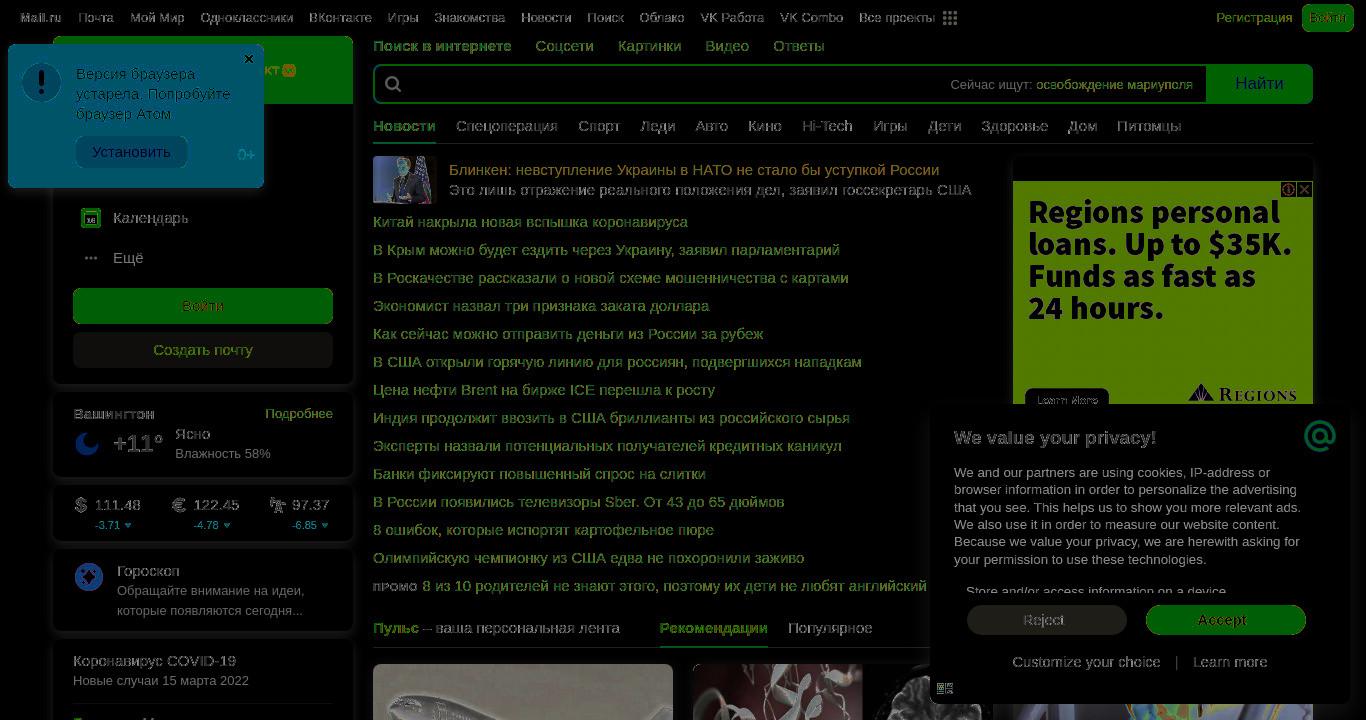The height and width of the screenshot is (720, 1366).
Task: Open headline Экономист назвал три признака заката доллара
Action: click(541, 306)
